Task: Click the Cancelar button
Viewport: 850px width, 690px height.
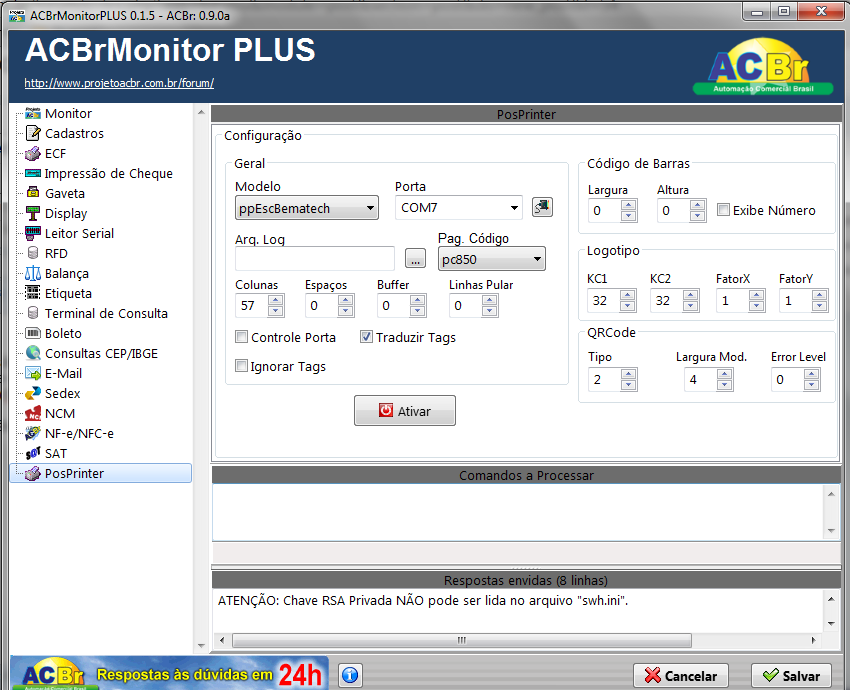Action: [681, 676]
